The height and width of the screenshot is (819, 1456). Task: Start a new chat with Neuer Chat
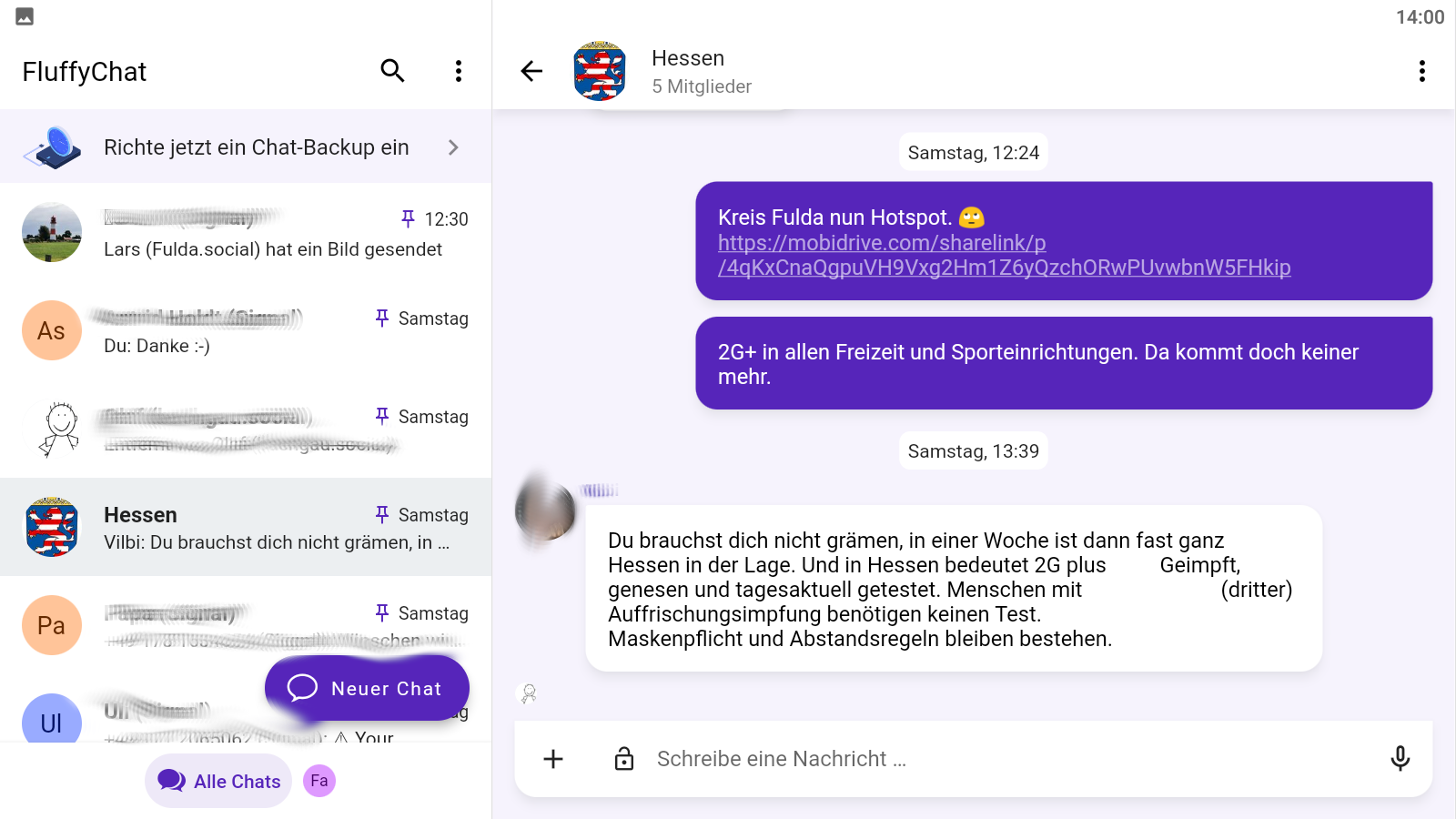367,688
